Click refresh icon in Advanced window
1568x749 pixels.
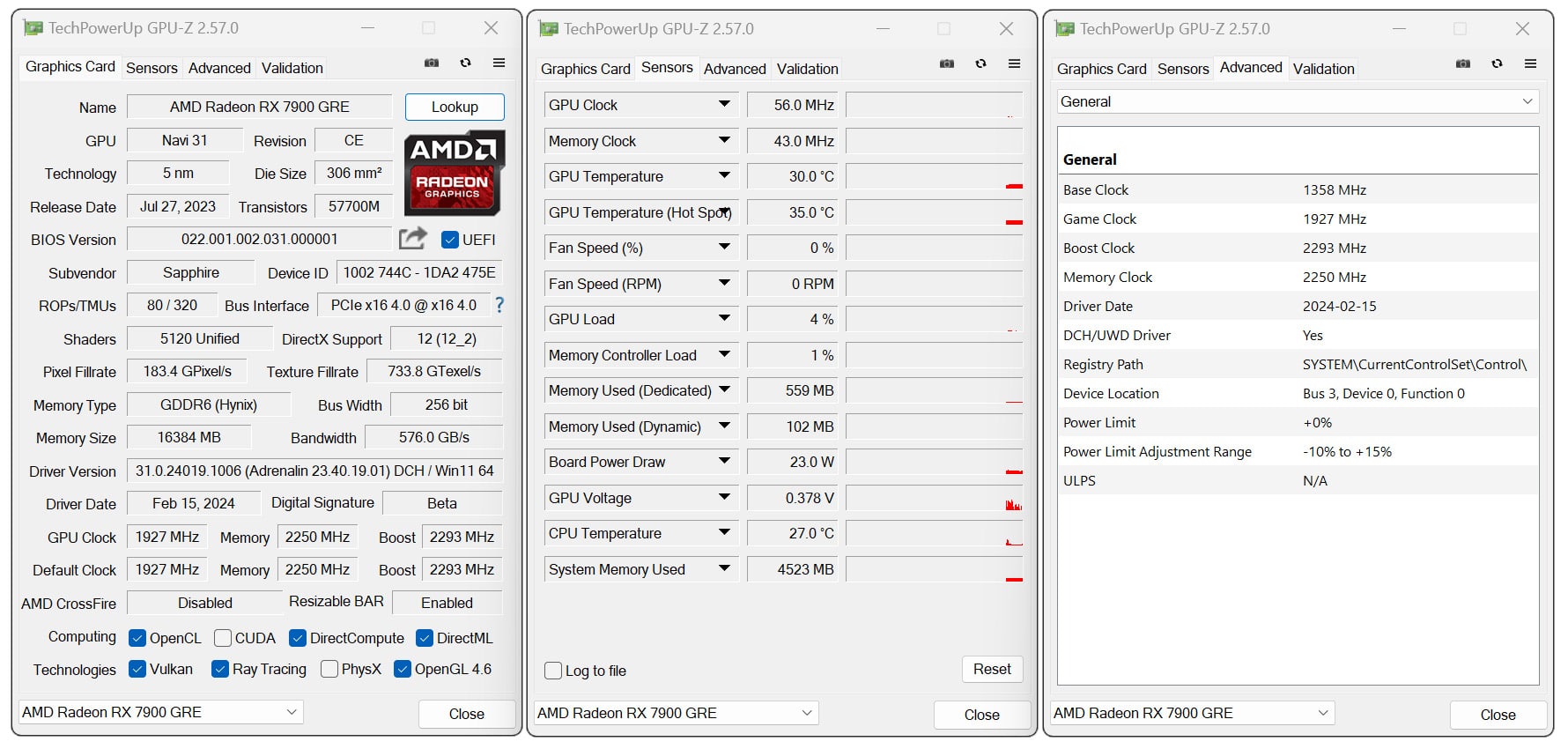[x=1497, y=64]
